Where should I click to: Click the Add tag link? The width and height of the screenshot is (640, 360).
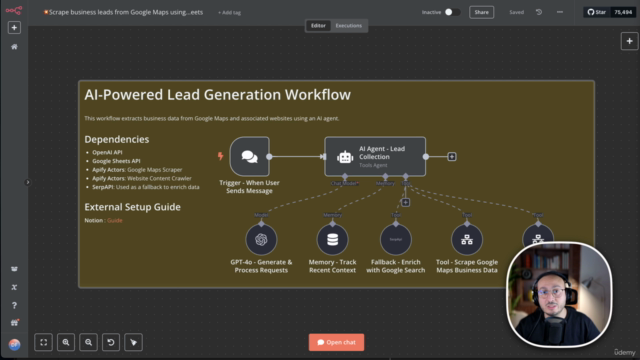[229, 13]
